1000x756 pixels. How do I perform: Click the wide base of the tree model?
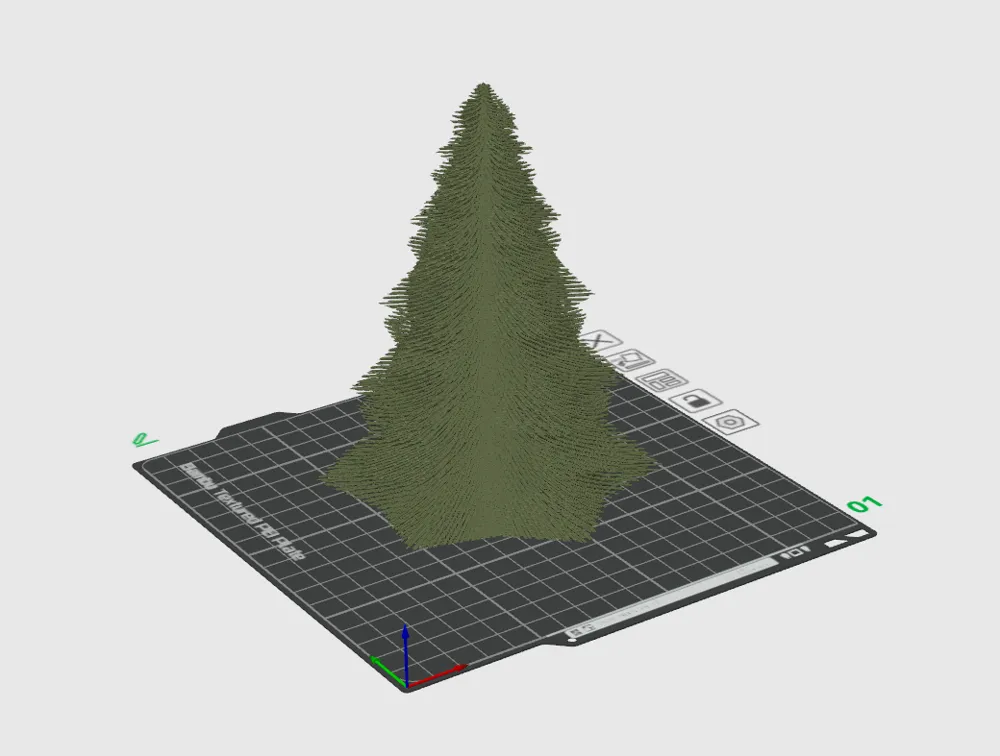(x=488, y=498)
